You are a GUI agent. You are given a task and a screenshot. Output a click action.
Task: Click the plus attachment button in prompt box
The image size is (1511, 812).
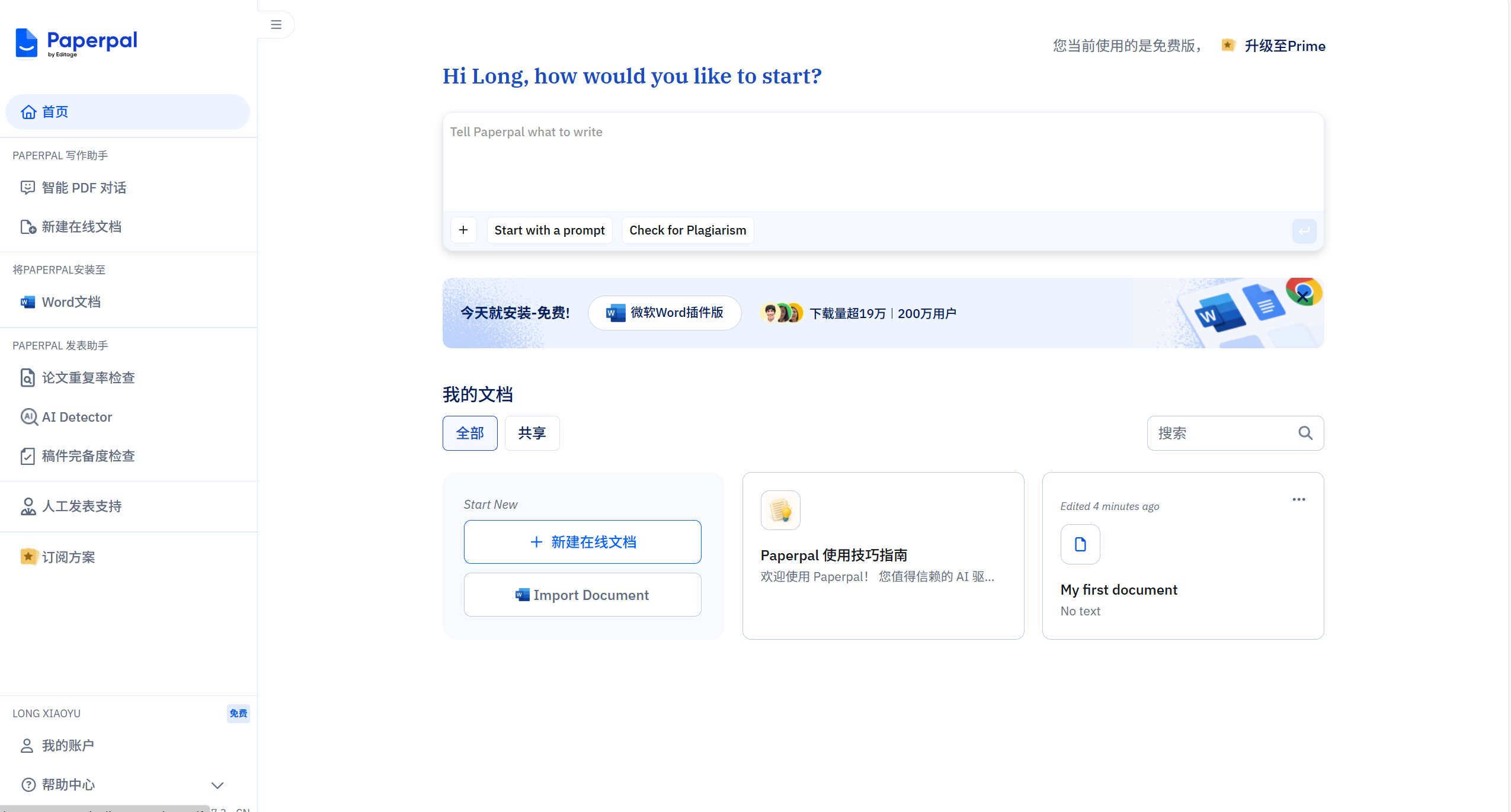(x=463, y=230)
